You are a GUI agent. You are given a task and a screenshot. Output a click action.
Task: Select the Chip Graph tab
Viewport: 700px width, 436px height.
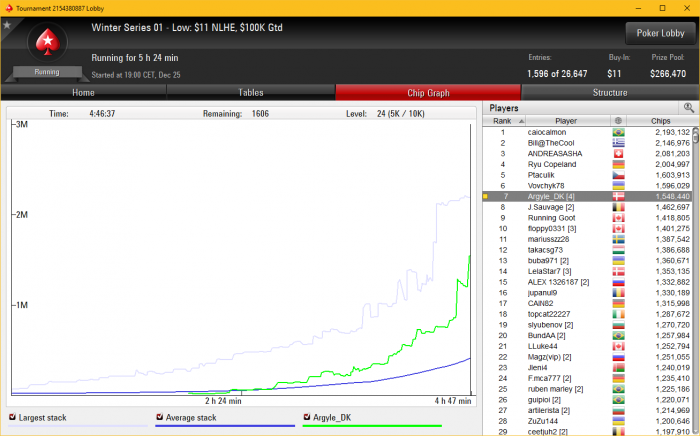point(428,92)
